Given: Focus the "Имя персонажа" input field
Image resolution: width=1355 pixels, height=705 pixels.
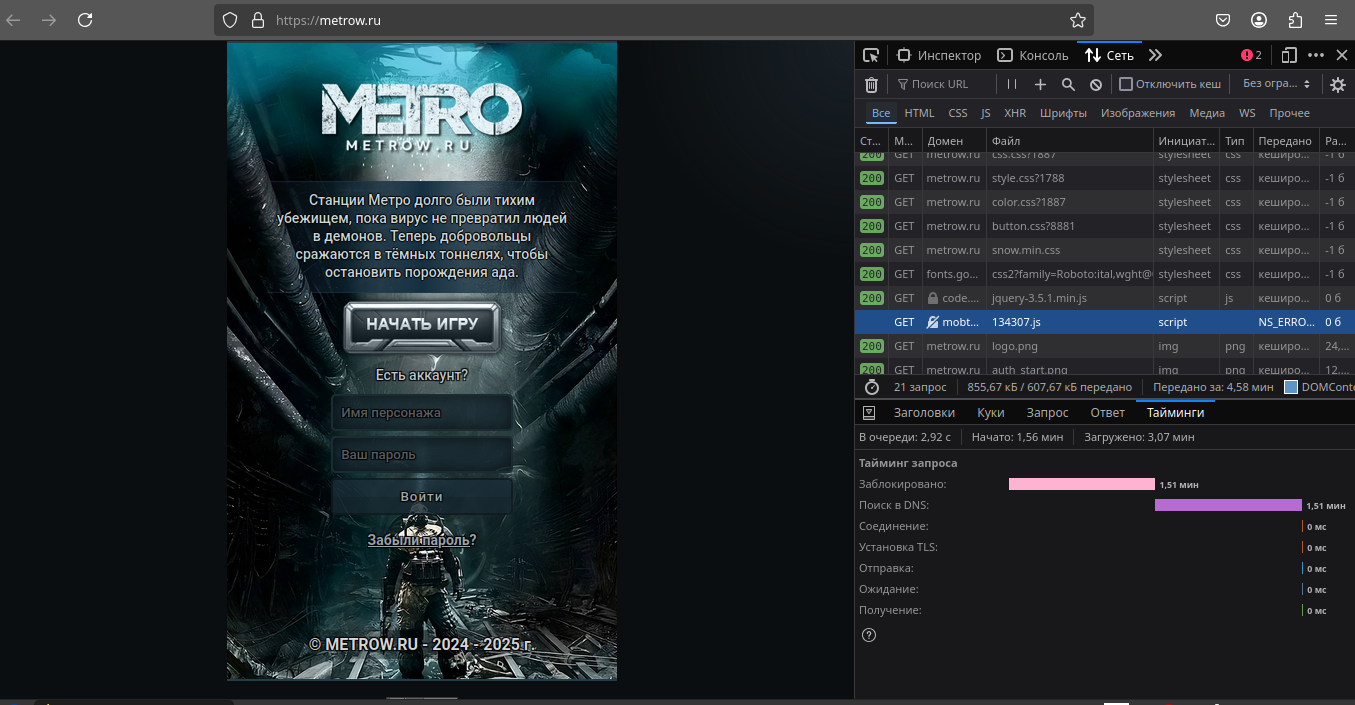Looking at the screenshot, I should pos(421,413).
